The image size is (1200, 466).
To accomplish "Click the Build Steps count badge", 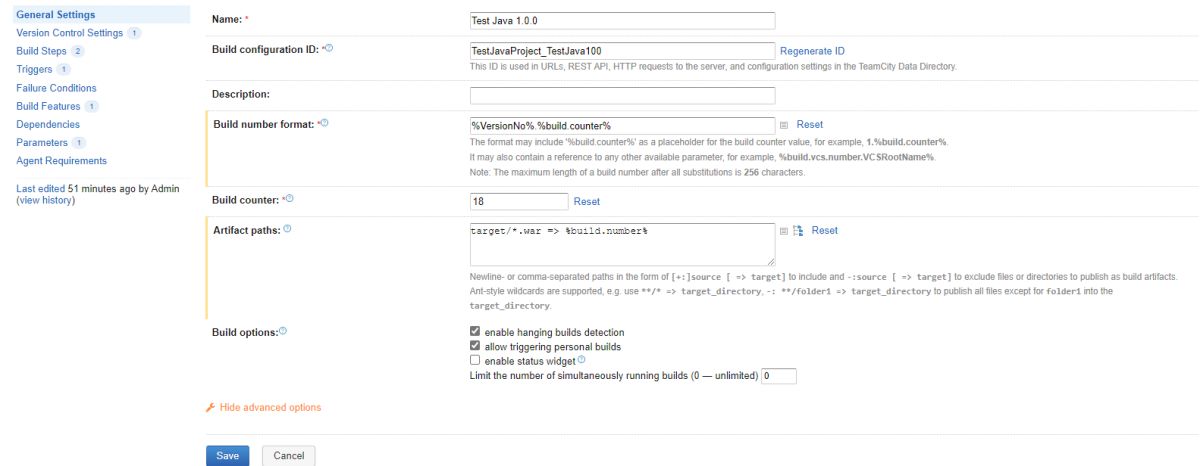I will pos(78,51).
